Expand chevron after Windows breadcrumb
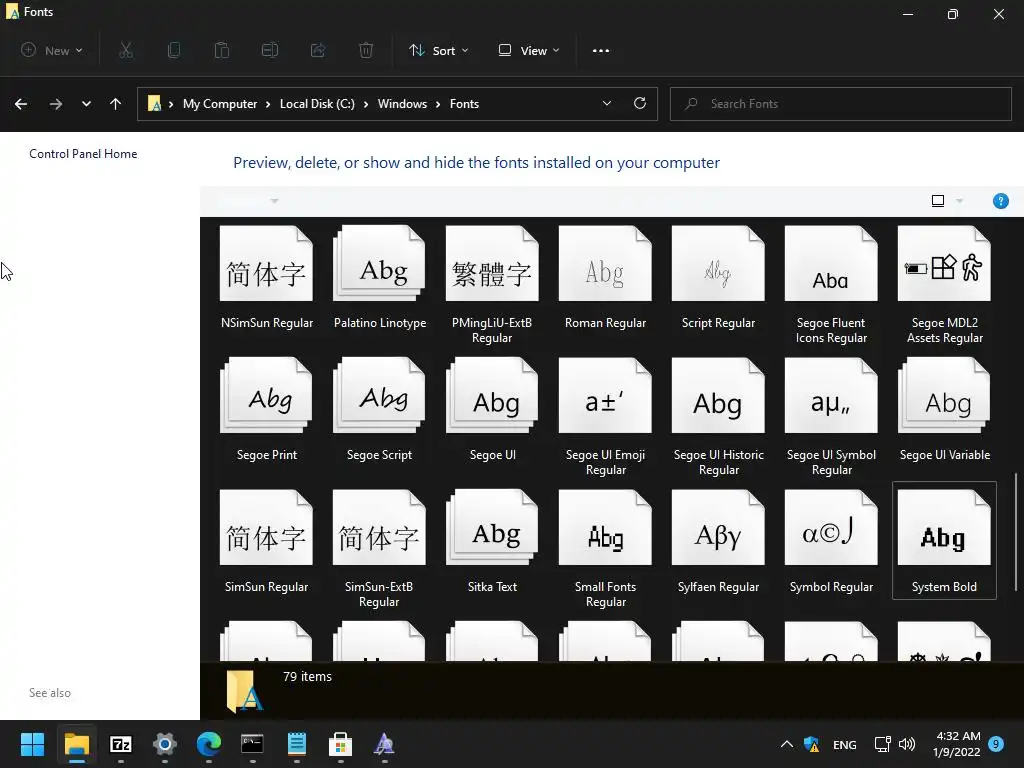 pyautogui.click(x=438, y=104)
